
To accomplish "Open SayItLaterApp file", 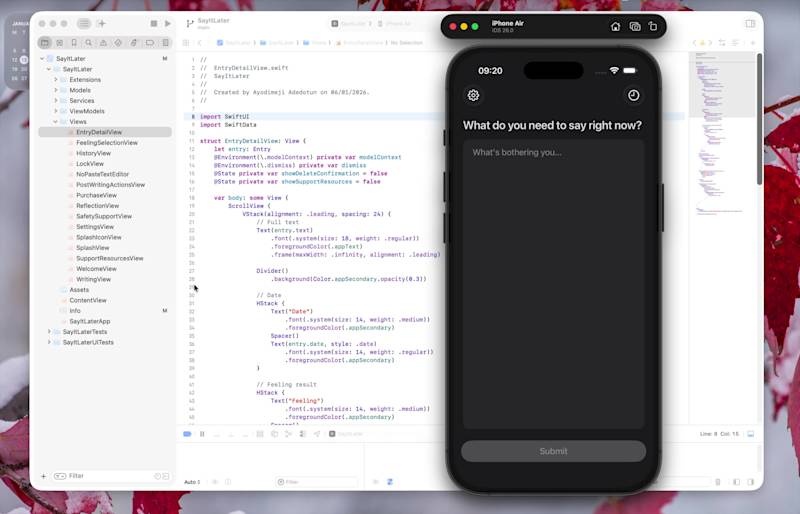I will point(89,322).
